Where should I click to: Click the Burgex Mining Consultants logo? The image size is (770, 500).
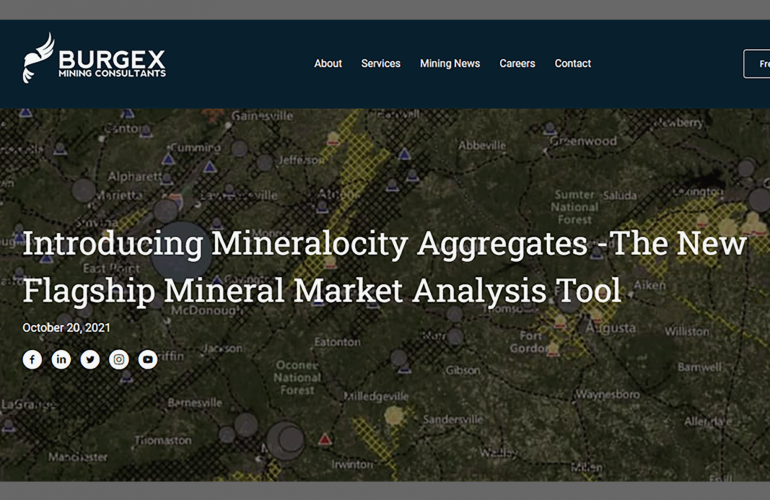pos(94,58)
